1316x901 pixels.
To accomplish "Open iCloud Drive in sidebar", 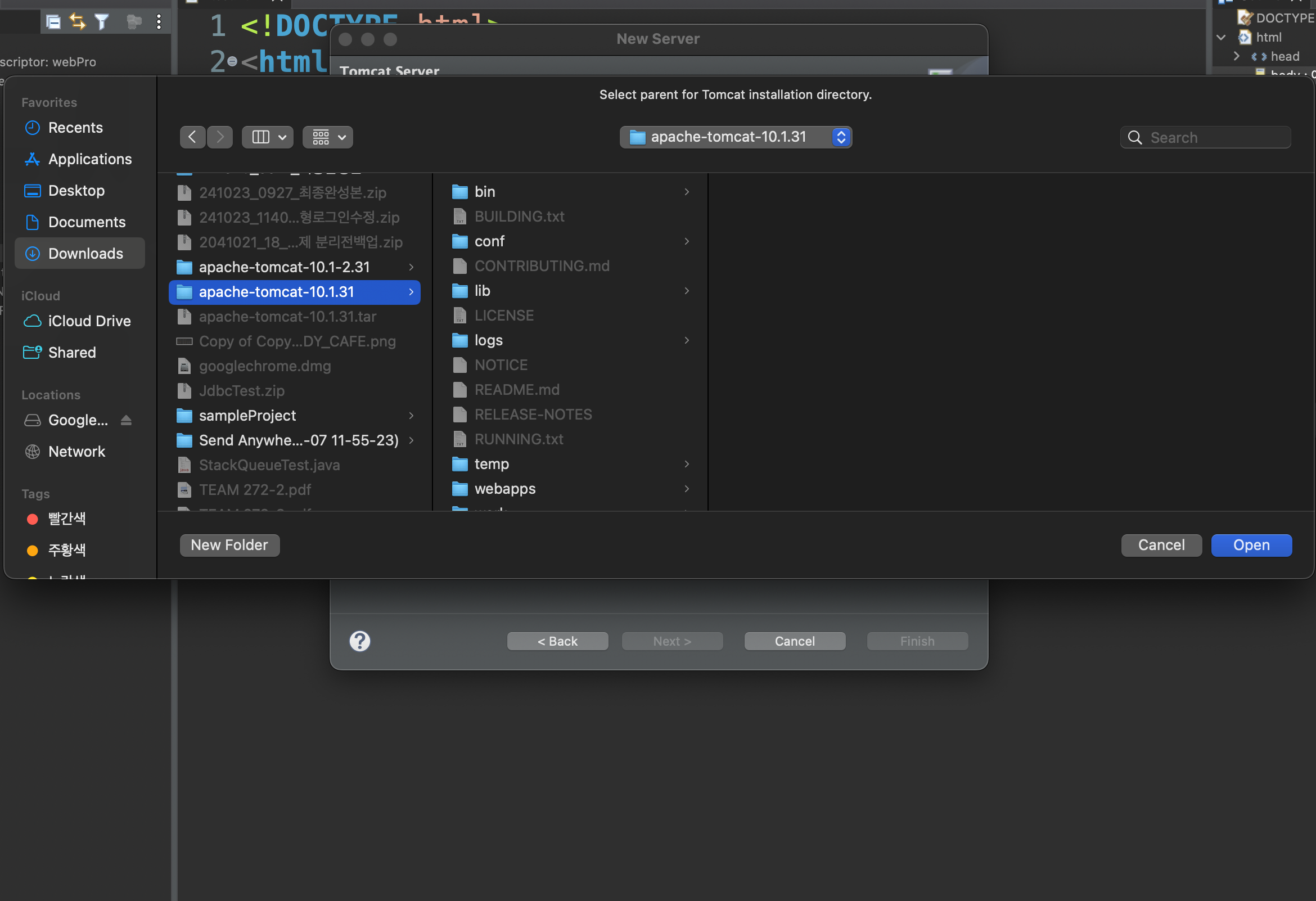I will point(80,321).
